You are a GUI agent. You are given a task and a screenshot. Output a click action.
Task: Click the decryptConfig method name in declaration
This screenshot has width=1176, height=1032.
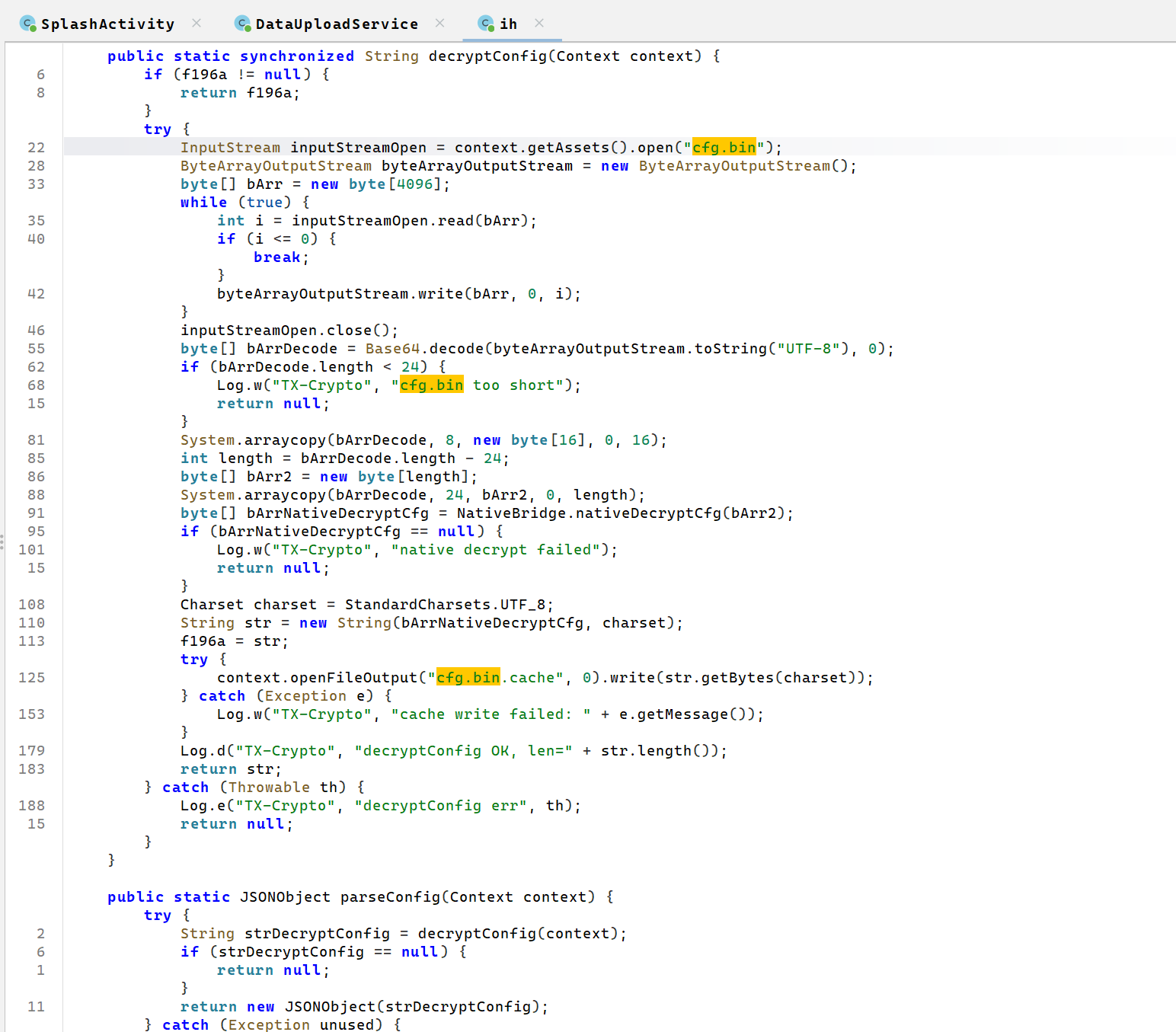487,56
